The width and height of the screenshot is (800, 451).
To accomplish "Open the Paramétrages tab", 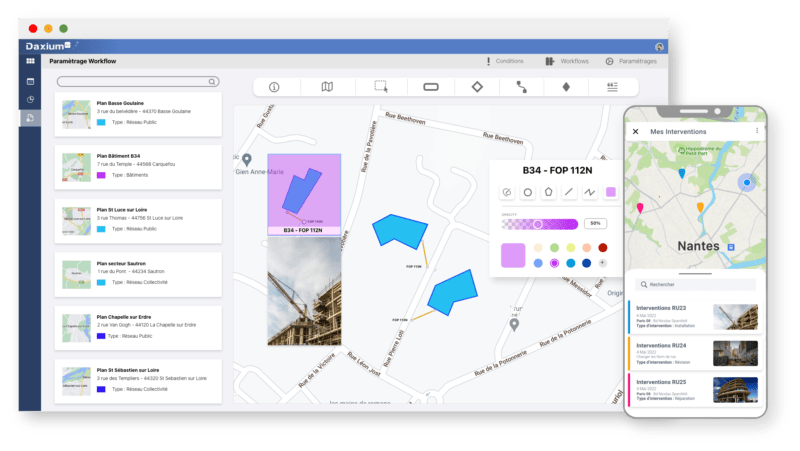I will point(631,61).
